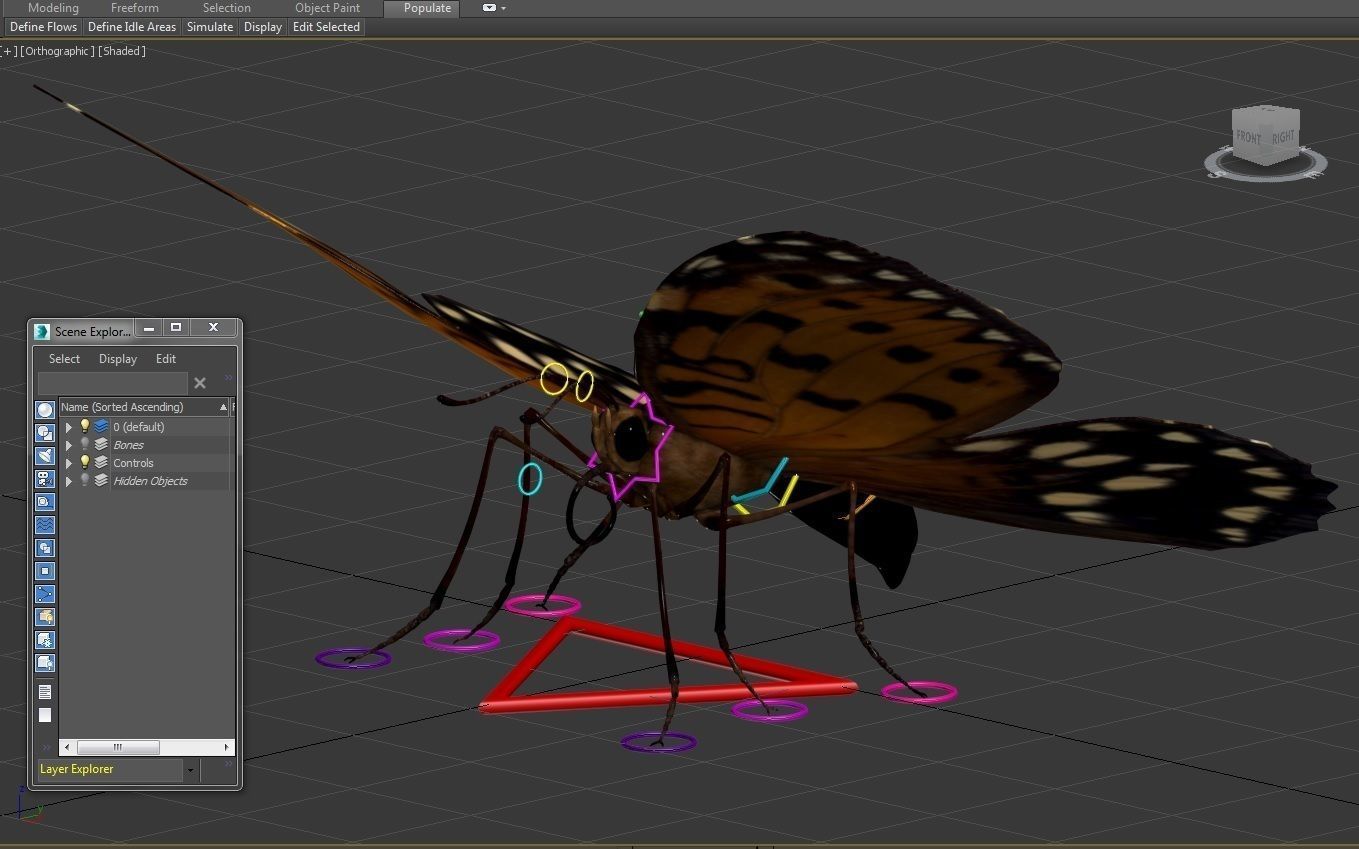Toggle visibility bulb of Bones layer

[85, 445]
